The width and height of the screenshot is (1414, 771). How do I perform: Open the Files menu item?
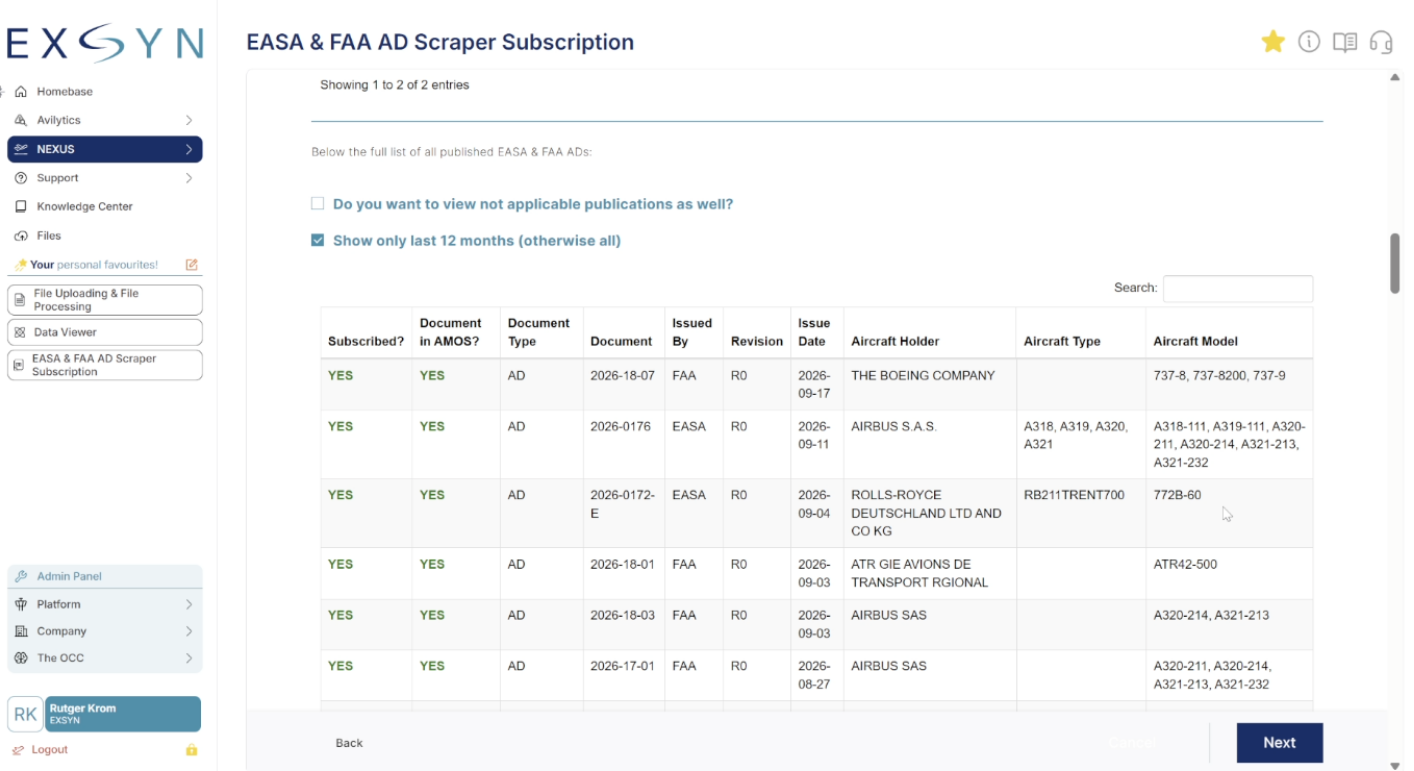click(x=49, y=236)
